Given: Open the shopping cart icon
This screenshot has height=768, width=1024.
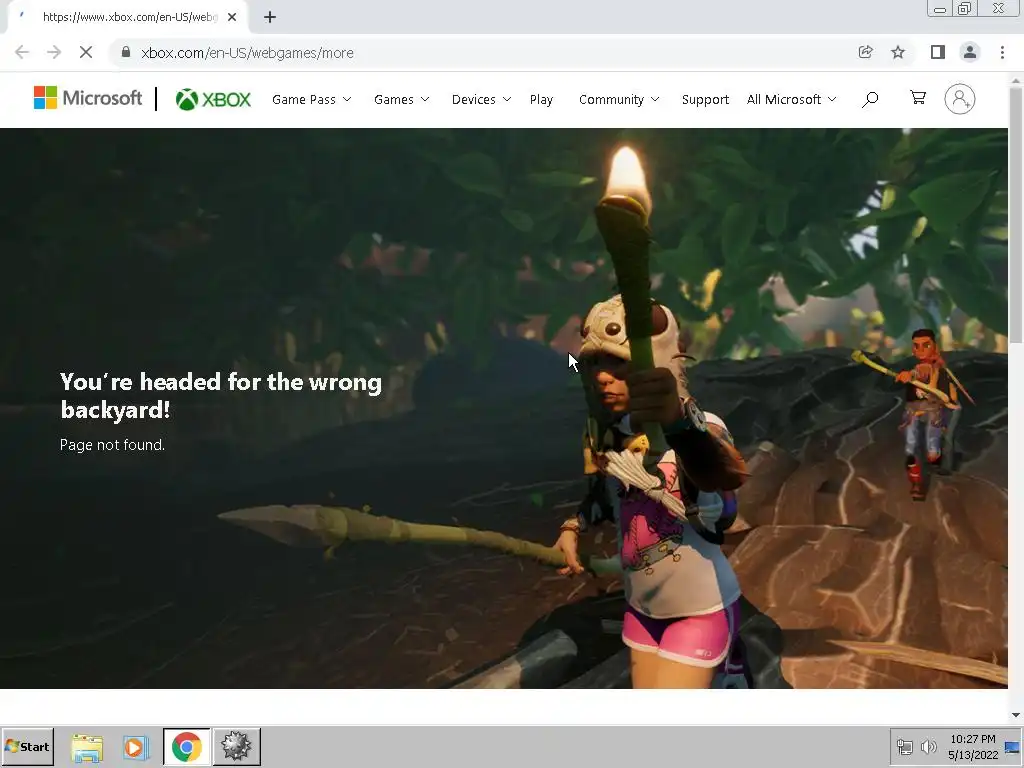Looking at the screenshot, I should 918,98.
